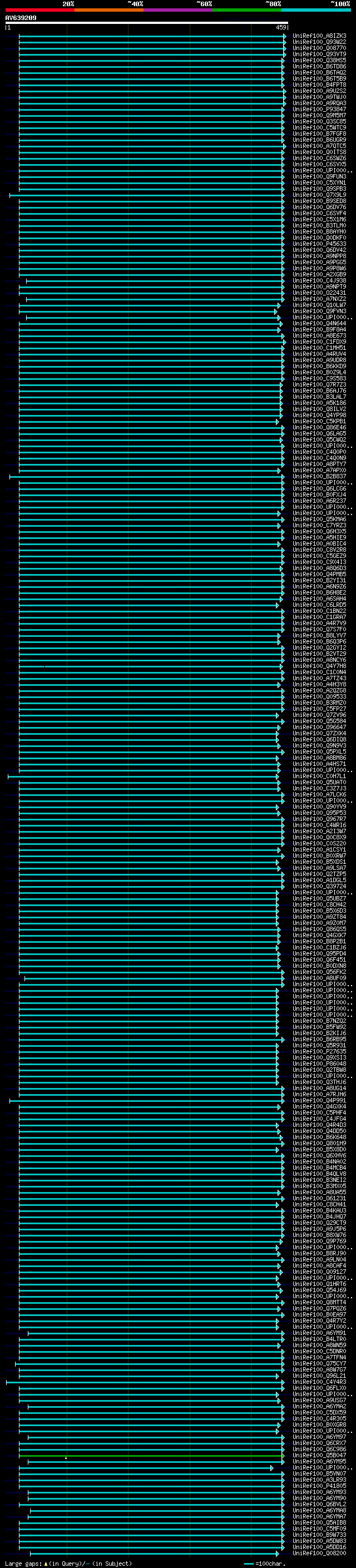
Task: Click label UniRef100_A7NXZ2
Action: coord(319,299)
